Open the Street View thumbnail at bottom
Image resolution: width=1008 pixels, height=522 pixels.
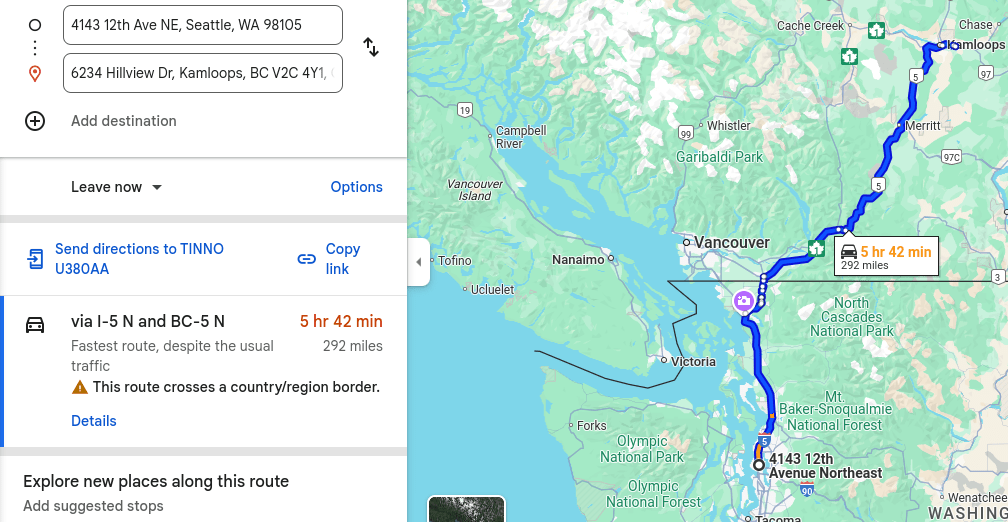[466, 509]
